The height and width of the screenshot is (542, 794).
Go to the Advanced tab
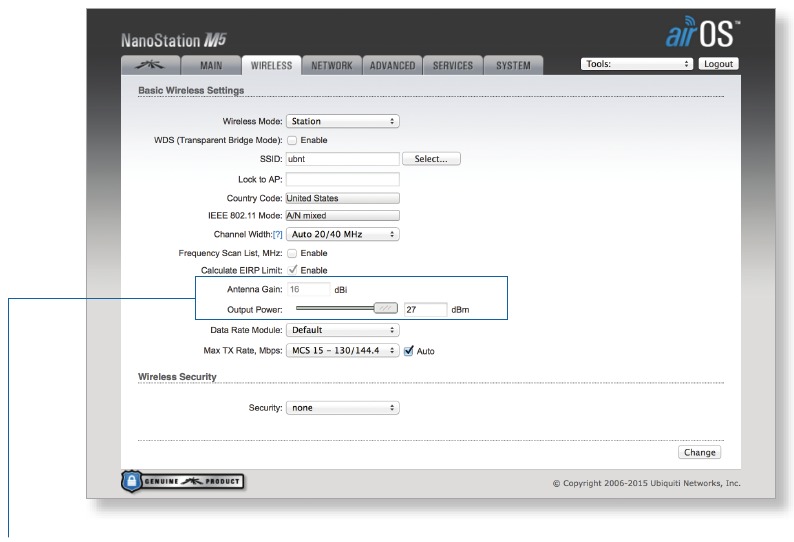[x=392, y=66]
